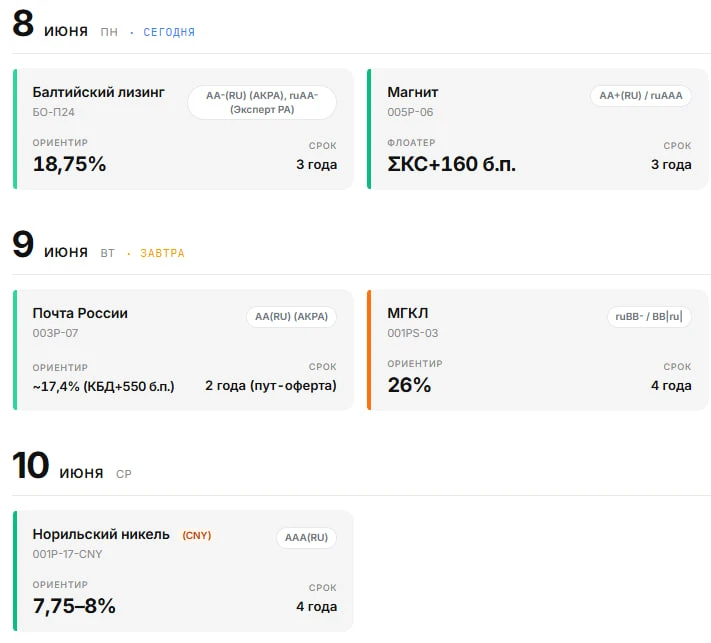Select the 8 июня date heading
The image size is (711, 643).
(x=50, y=24)
